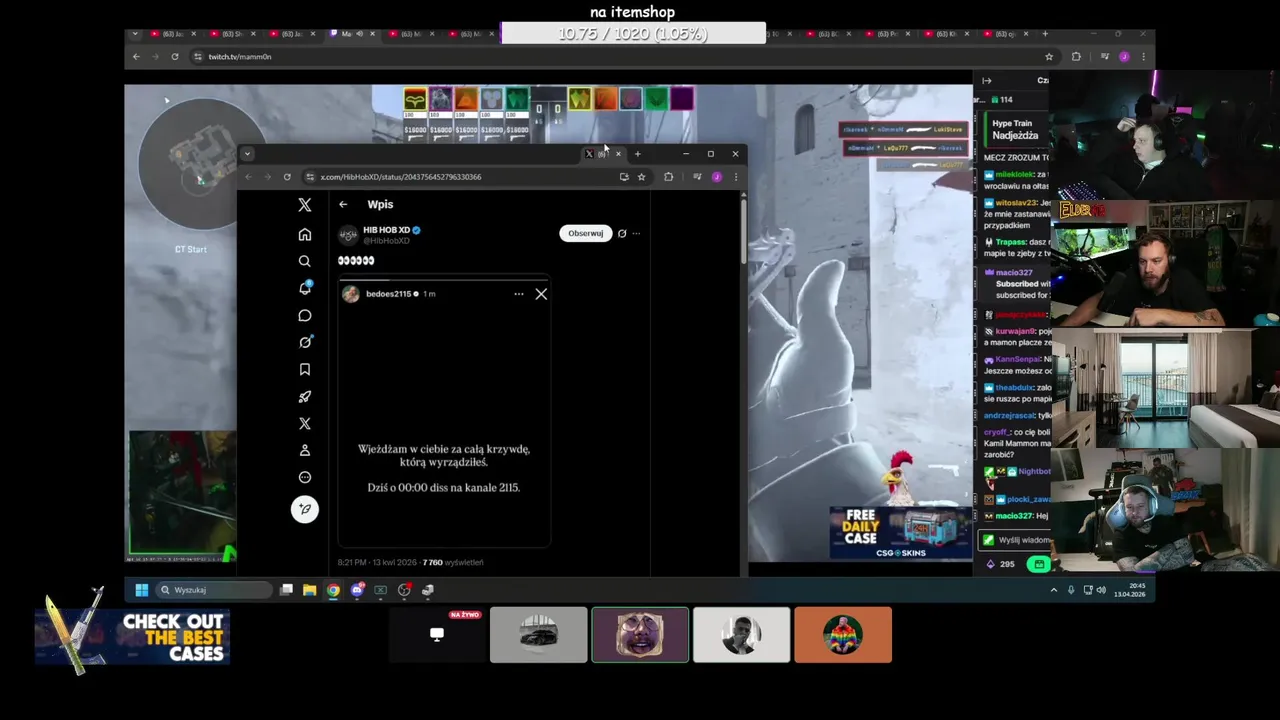Open the X Explore search icon
The image size is (1280, 720).
[305, 261]
